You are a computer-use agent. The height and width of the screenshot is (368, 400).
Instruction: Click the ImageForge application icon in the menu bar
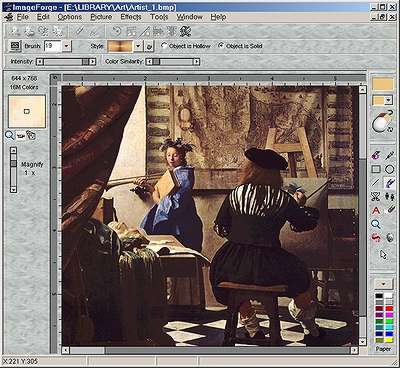coord(9,17)
